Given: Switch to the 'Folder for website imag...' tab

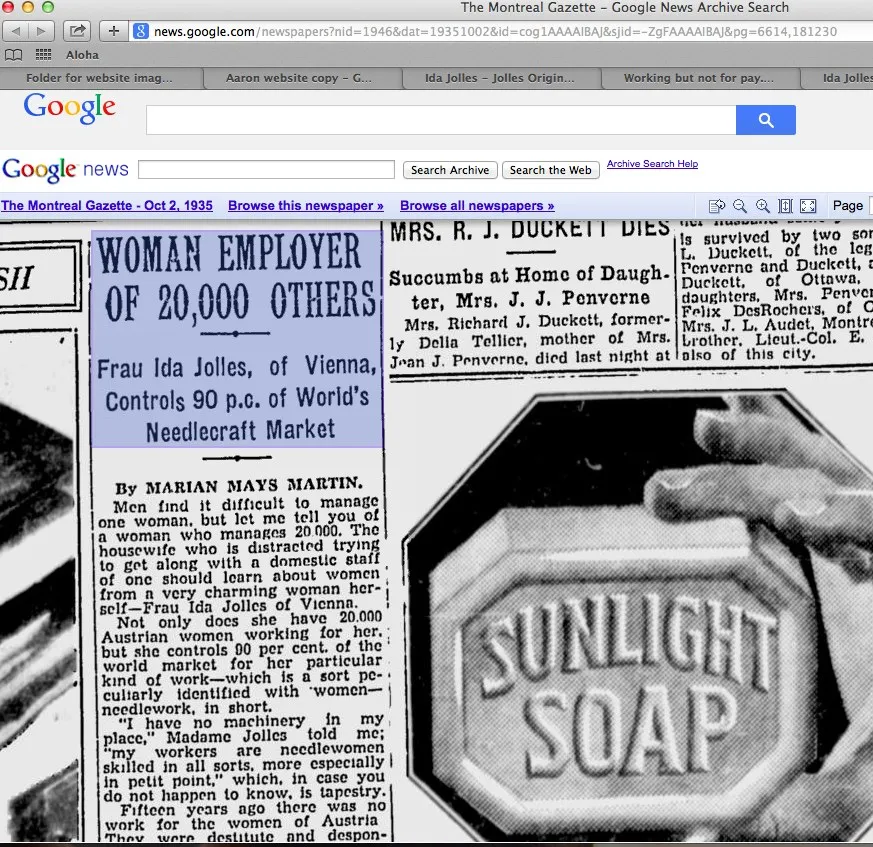Looking at the screenshot, I should coord(99,78).
